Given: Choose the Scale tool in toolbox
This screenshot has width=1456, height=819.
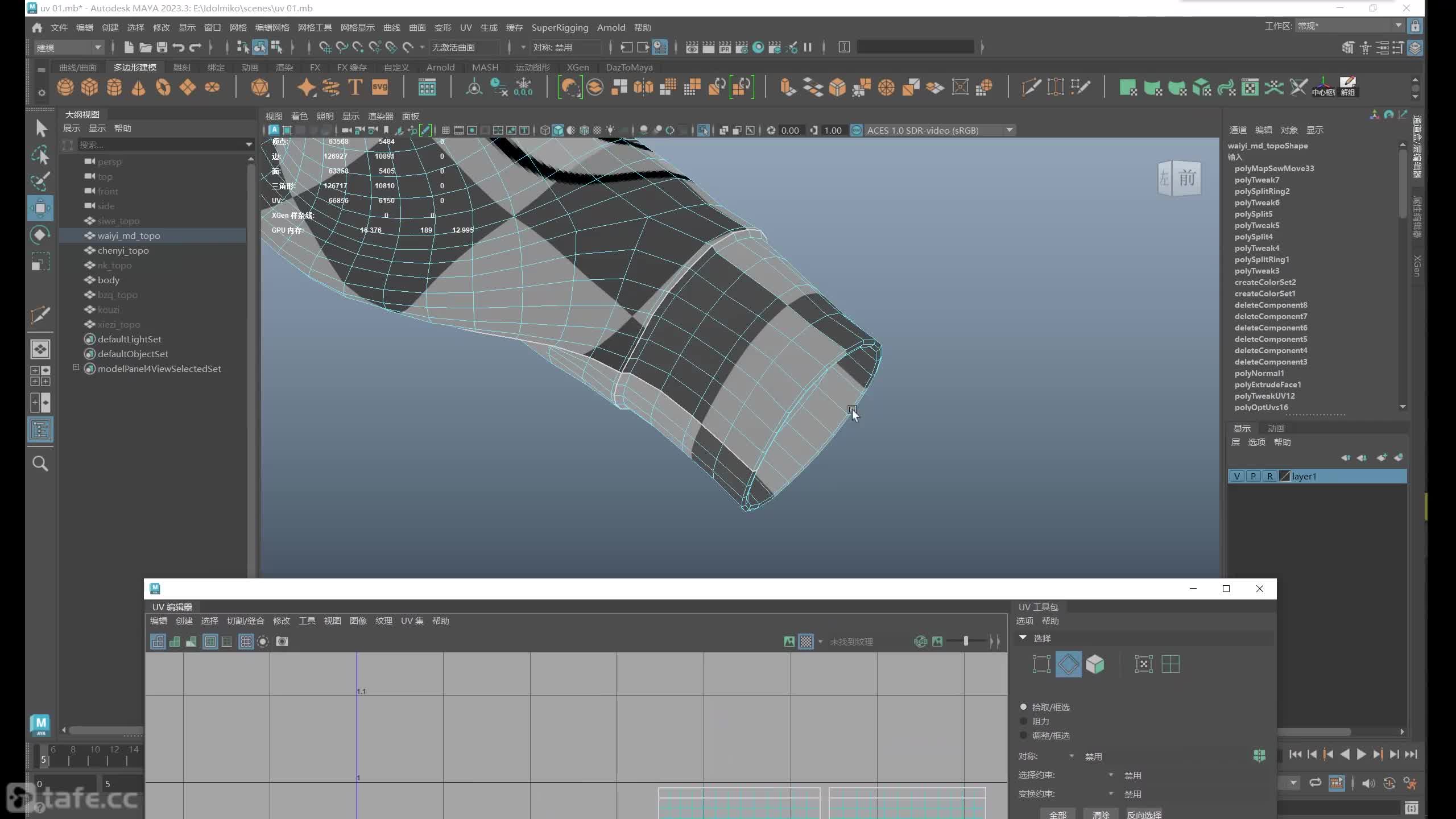Looking at the screenshot, I should pos(40,262).
